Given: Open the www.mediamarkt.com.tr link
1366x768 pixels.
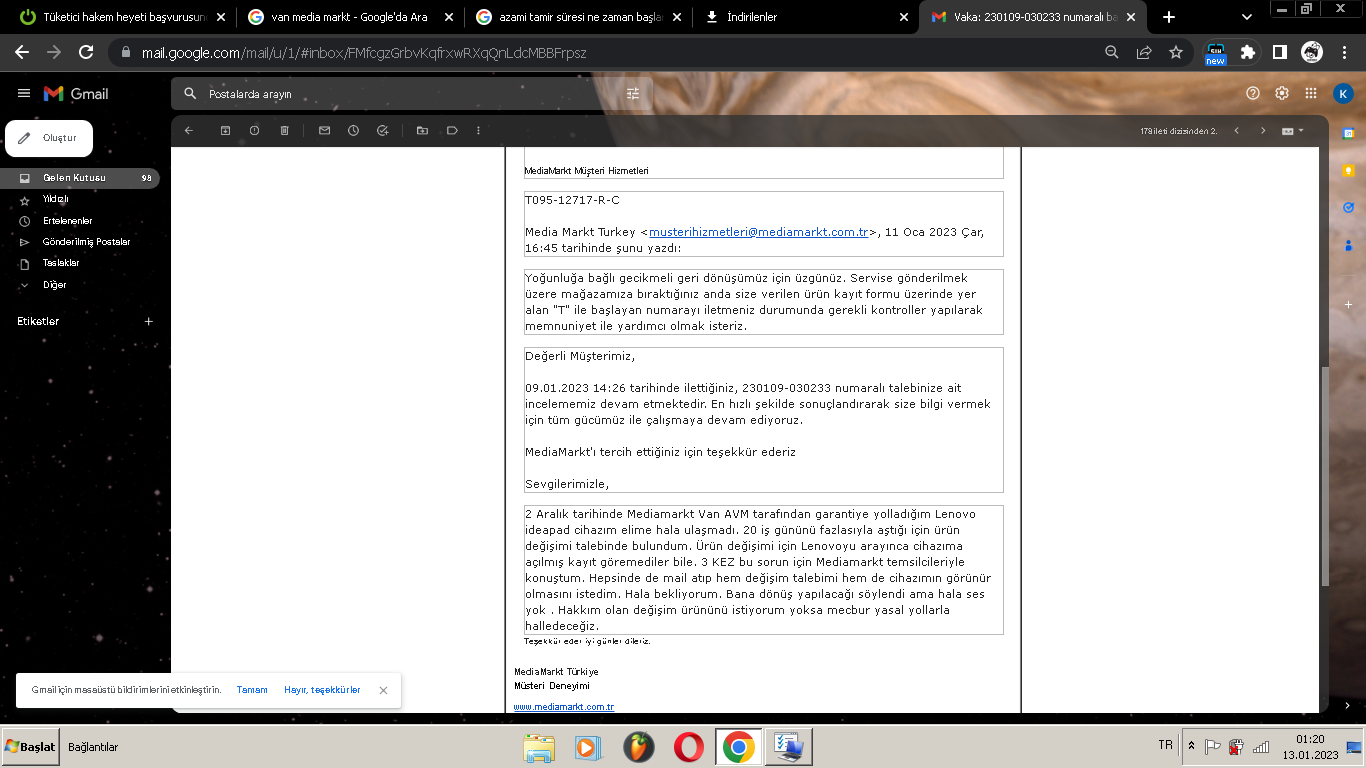Looking at the screenshot, I should point(564,707).
